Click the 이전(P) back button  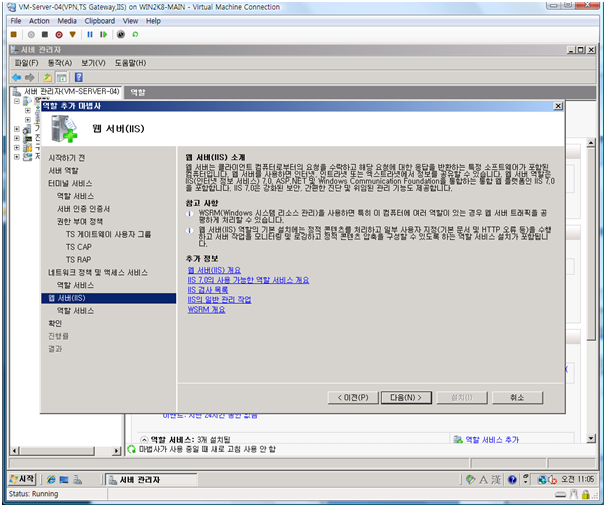tap(352, 397)
